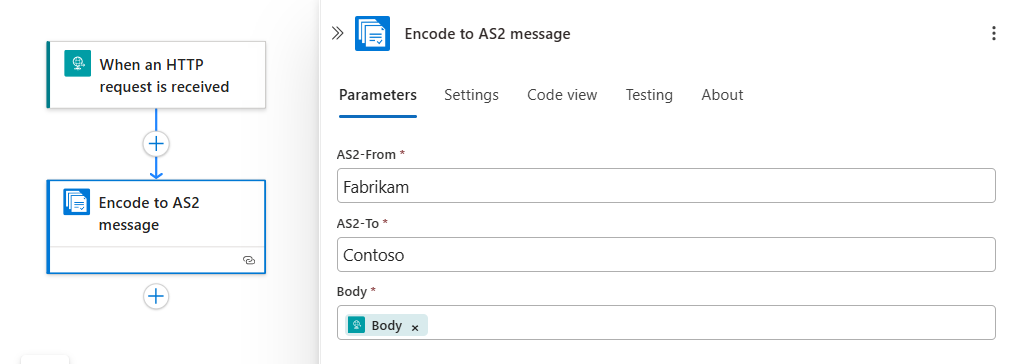Select the Encode to AS2 message card
The image size is (1011, 364).
(156, 227)
